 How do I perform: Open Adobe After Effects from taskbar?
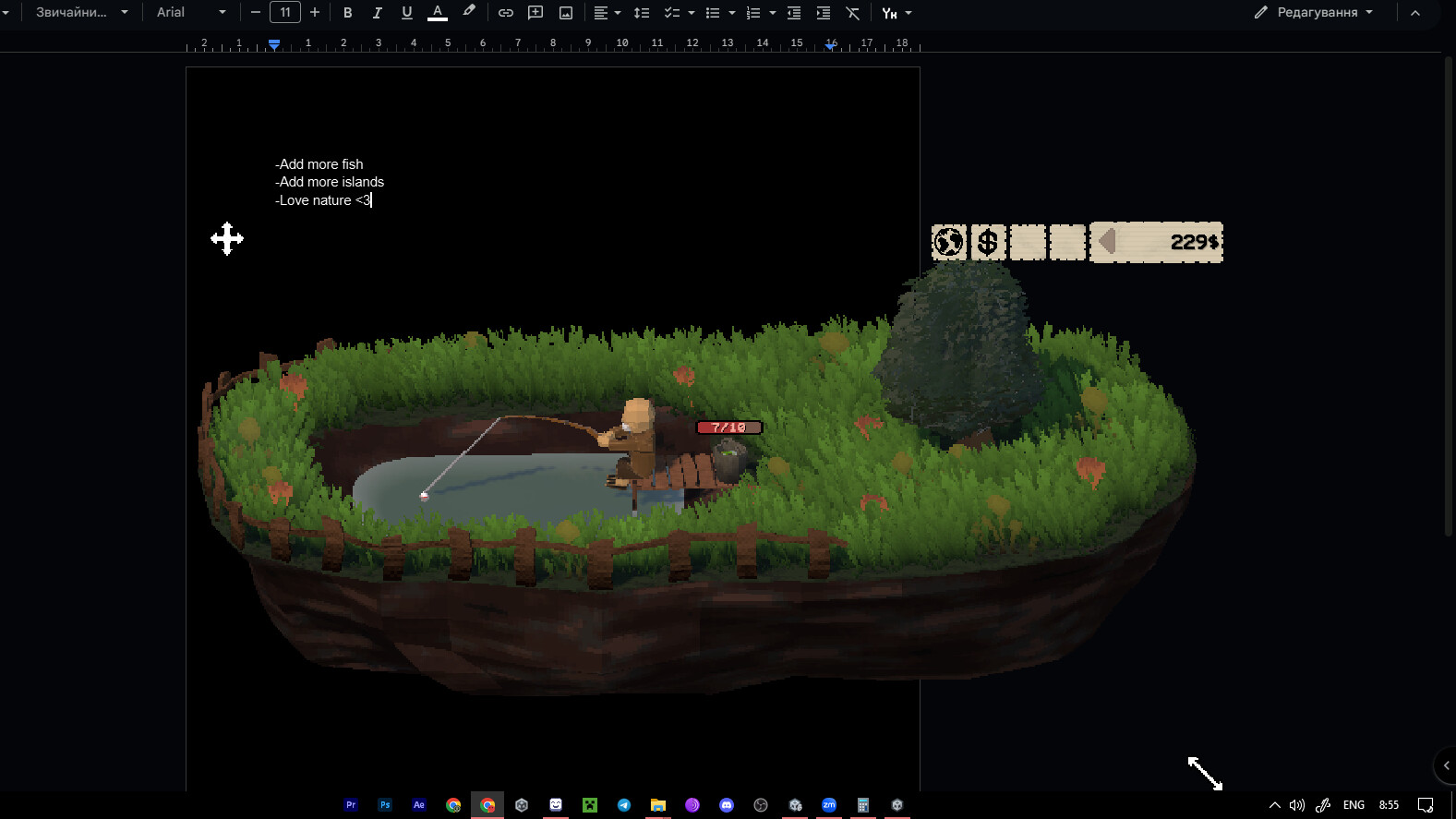click(x=419, y=805)
